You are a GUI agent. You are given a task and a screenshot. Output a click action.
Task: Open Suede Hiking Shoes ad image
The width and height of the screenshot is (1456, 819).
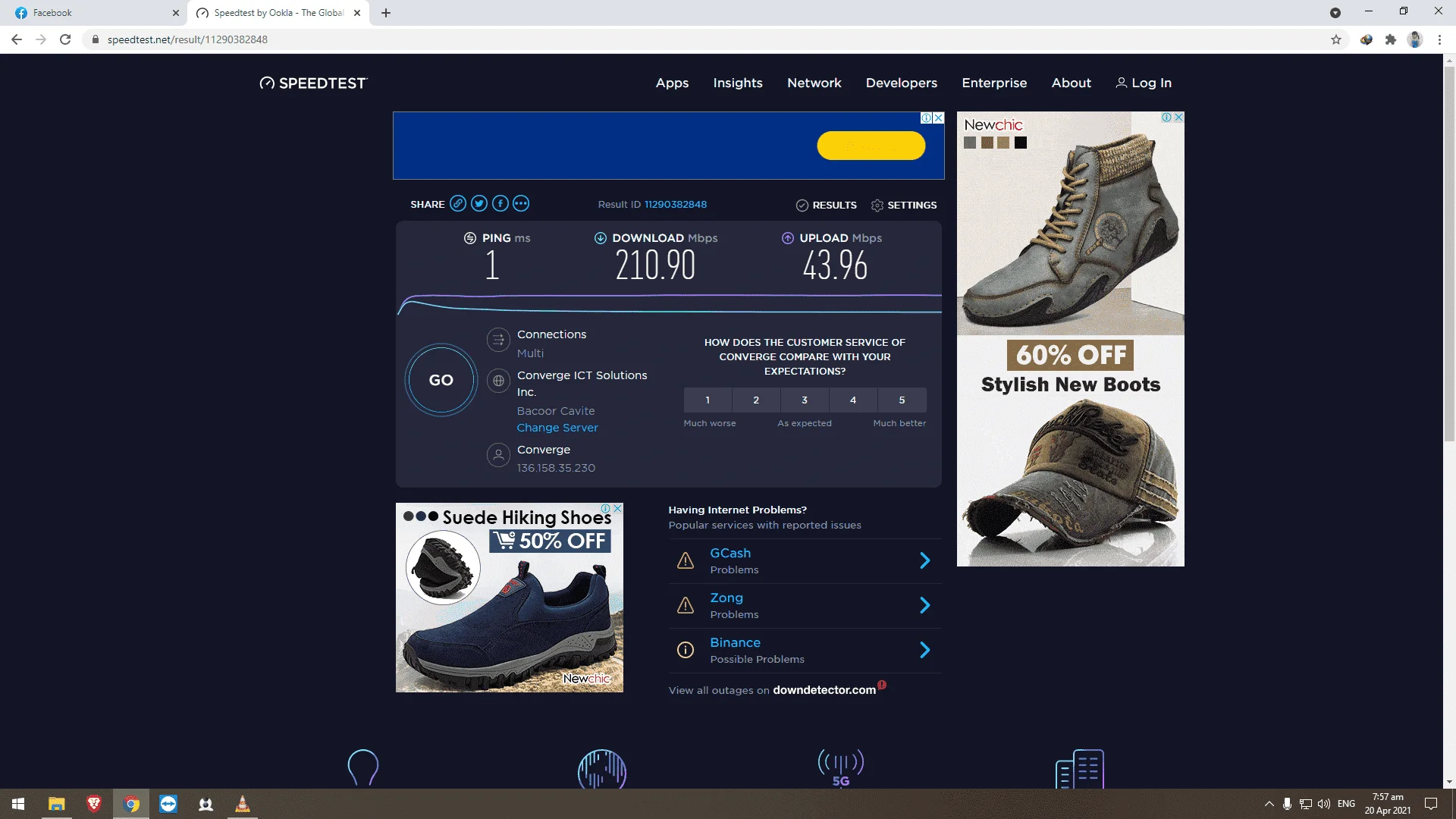point(510,598)
